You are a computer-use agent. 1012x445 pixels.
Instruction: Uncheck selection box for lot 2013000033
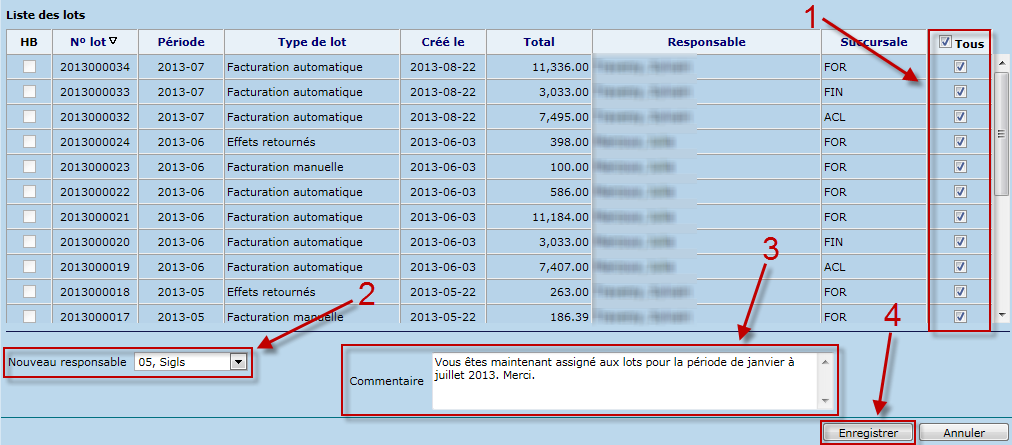[x=960, y=92]
